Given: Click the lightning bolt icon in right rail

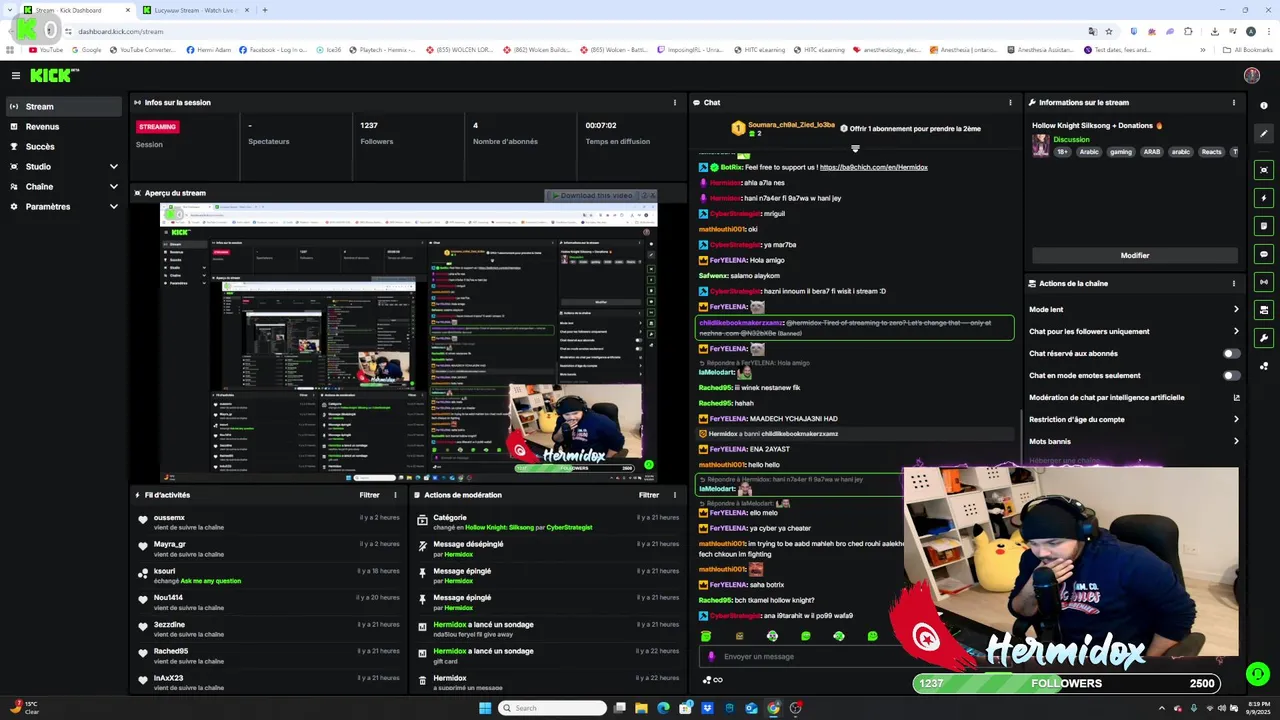Looking at the screenshot, I should coord(1264,198).
